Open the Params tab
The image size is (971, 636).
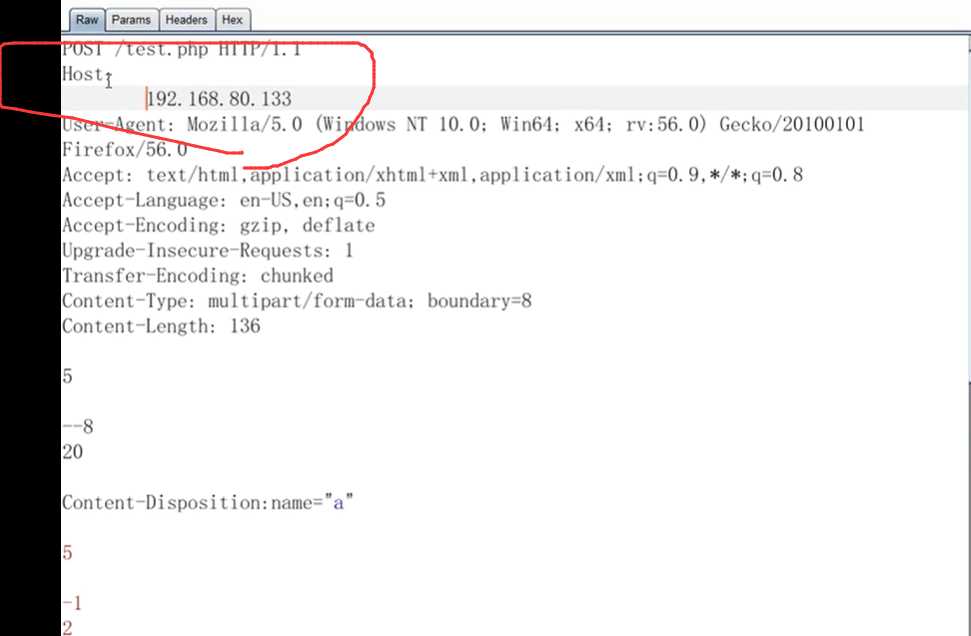pos(131,20)
